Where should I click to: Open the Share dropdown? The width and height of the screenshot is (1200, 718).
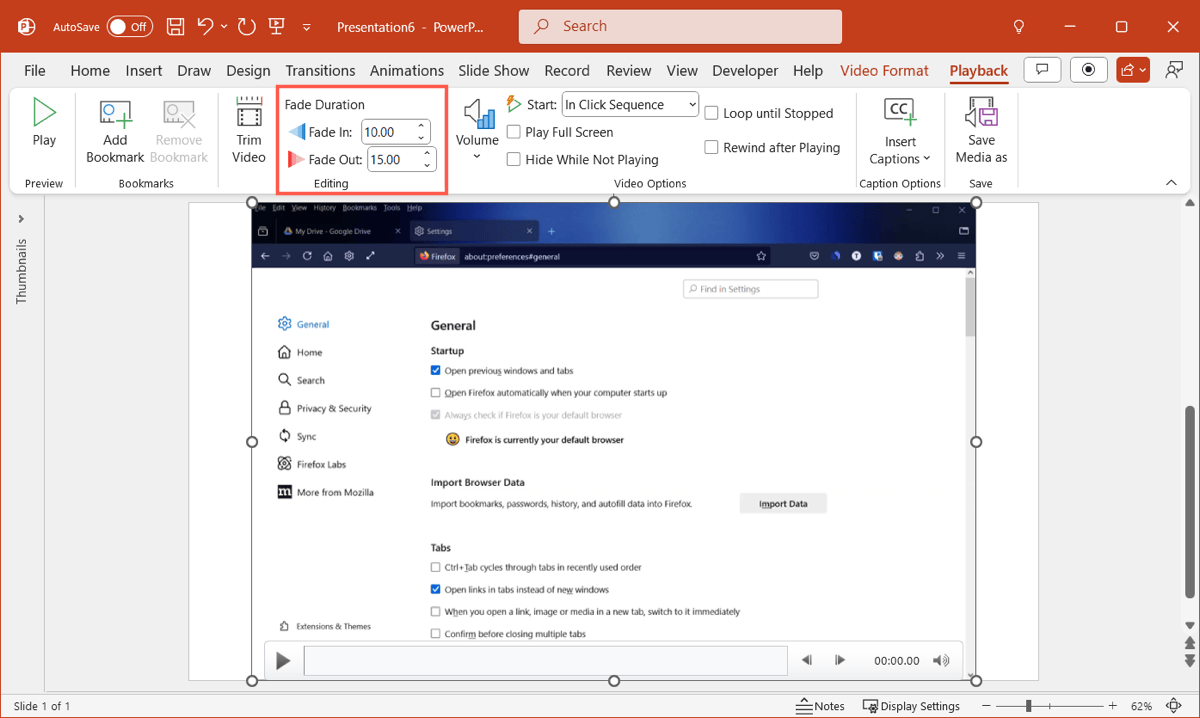pyautogui.click(x=1134, y=70)
